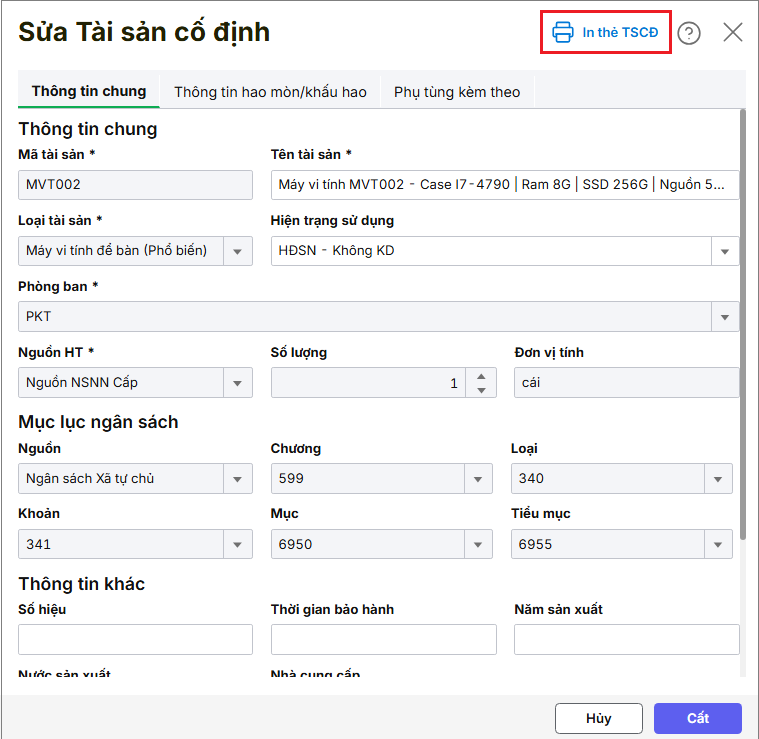Click the Mã tài sản field MVT002
Image resolution: width=759 pixels, height=739 pixels.
point(136,184)
